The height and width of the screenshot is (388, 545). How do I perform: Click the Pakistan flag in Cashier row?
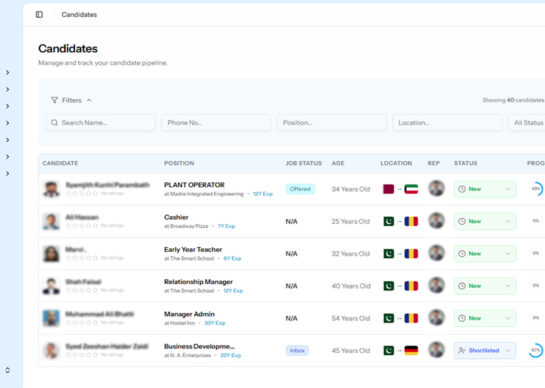click(389, 221)
